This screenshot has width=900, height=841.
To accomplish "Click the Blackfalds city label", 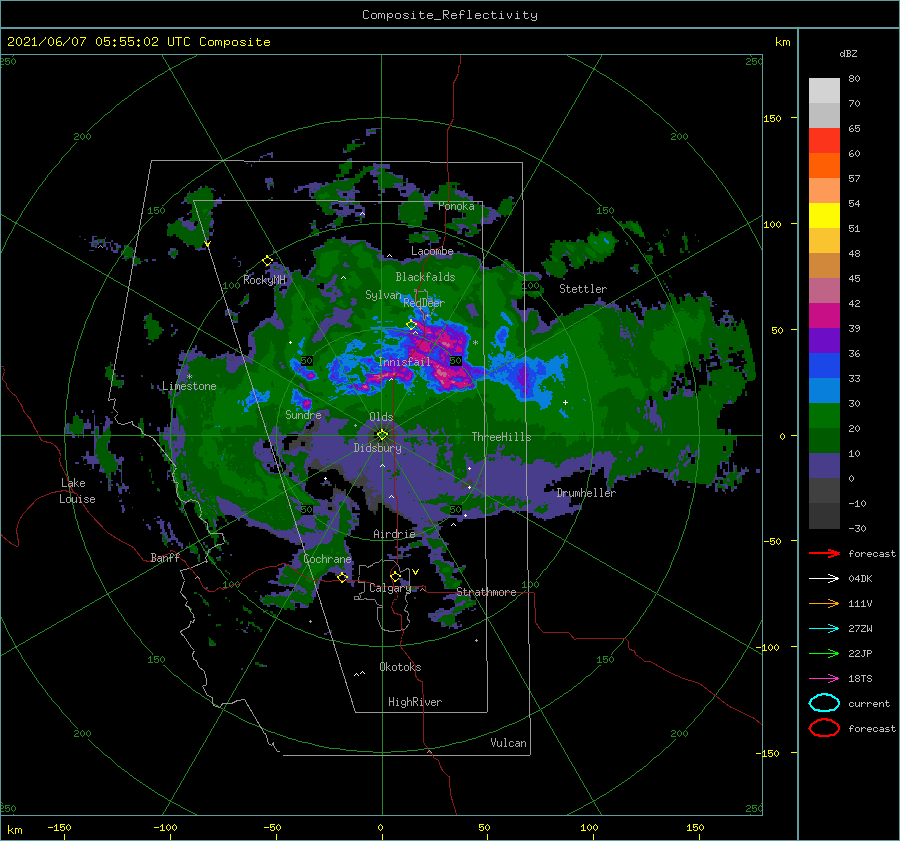I will tap(425, 277).
